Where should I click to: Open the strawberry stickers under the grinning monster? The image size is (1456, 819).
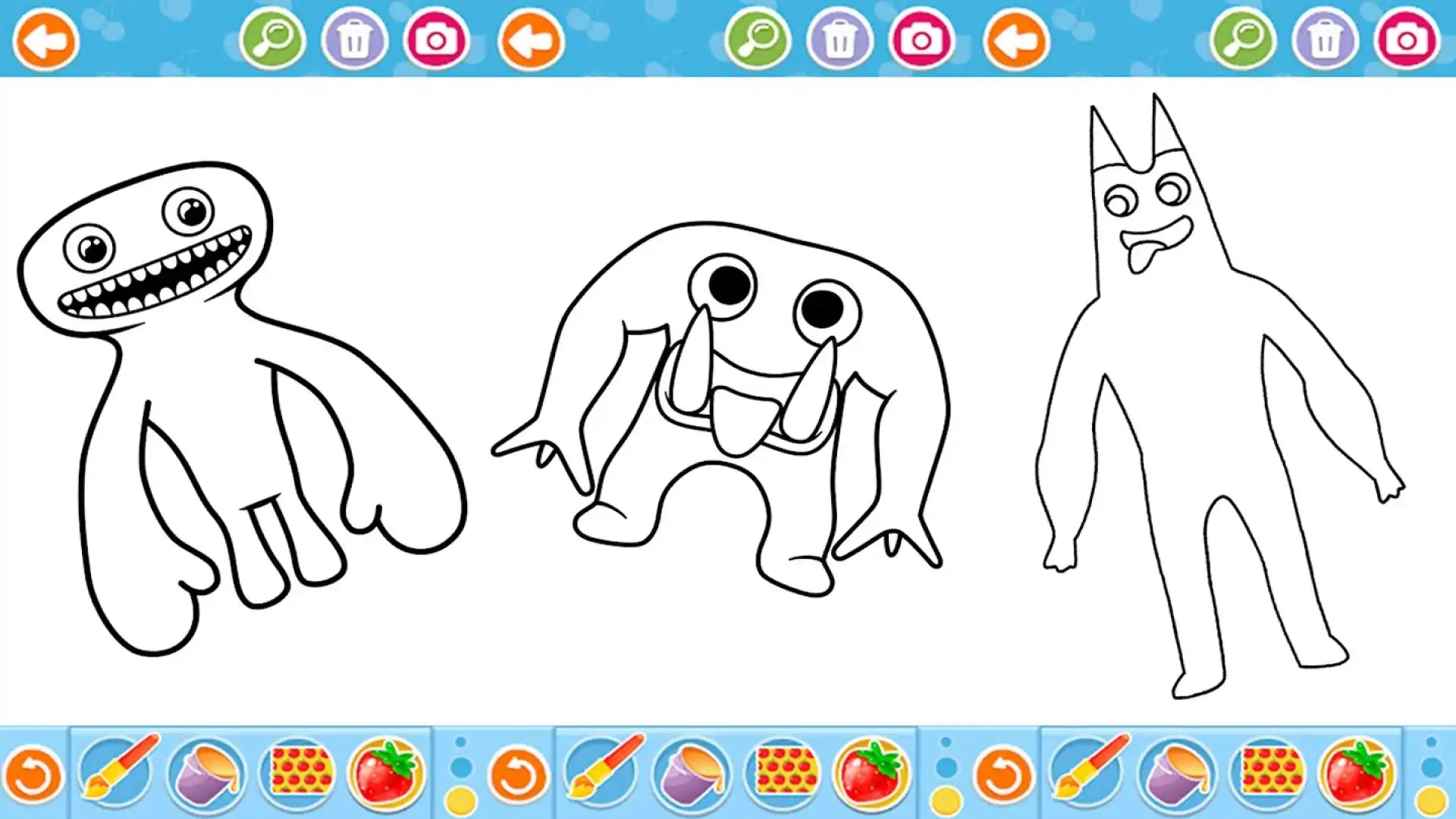pyautogui.click(x=387, y=773)
